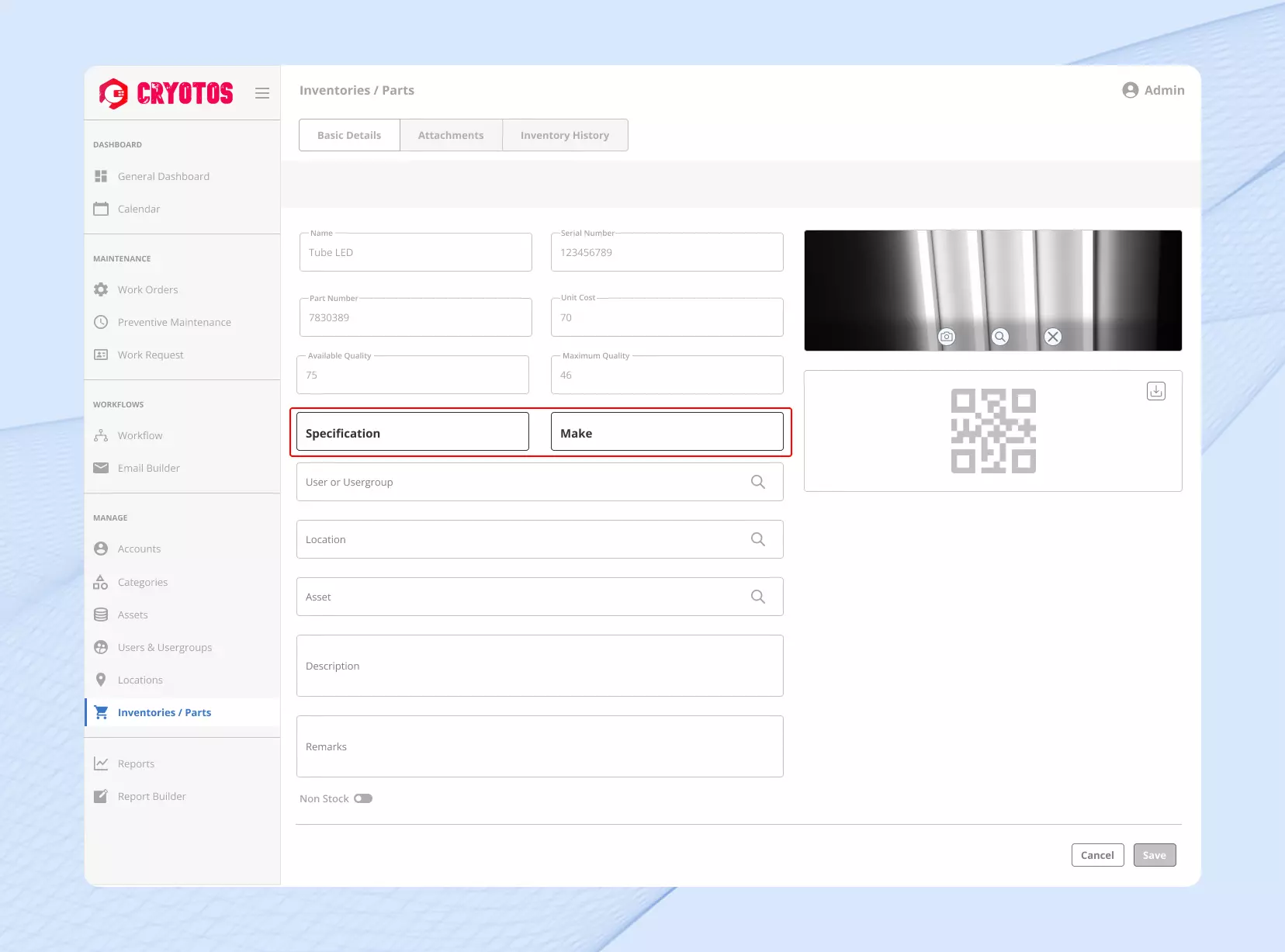Click the magnifier icon on the part image
Image resolution: width=1285 pixels, height=952 pixels.
pyautogui.click(x=999, y=337)
